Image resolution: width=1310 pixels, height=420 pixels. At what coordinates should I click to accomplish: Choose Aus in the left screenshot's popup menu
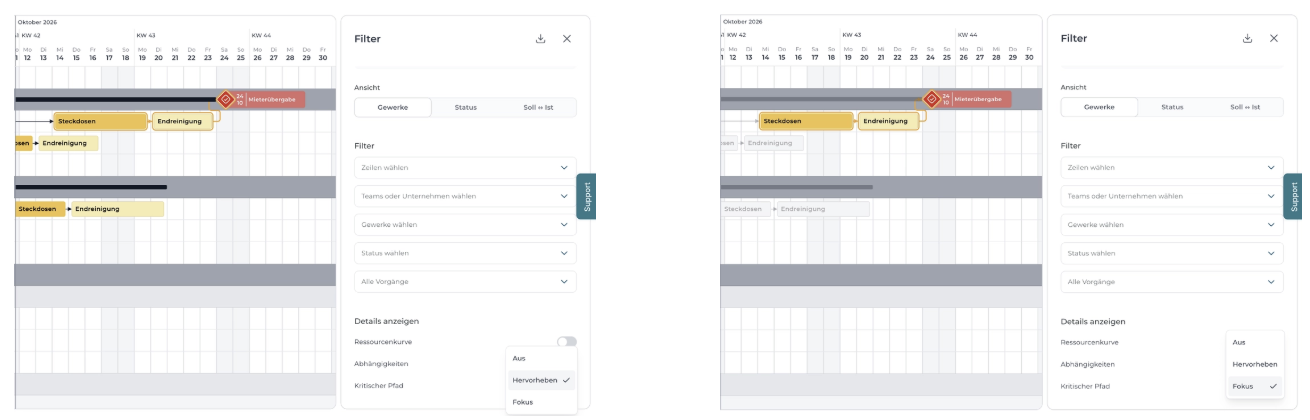point(542,358)
